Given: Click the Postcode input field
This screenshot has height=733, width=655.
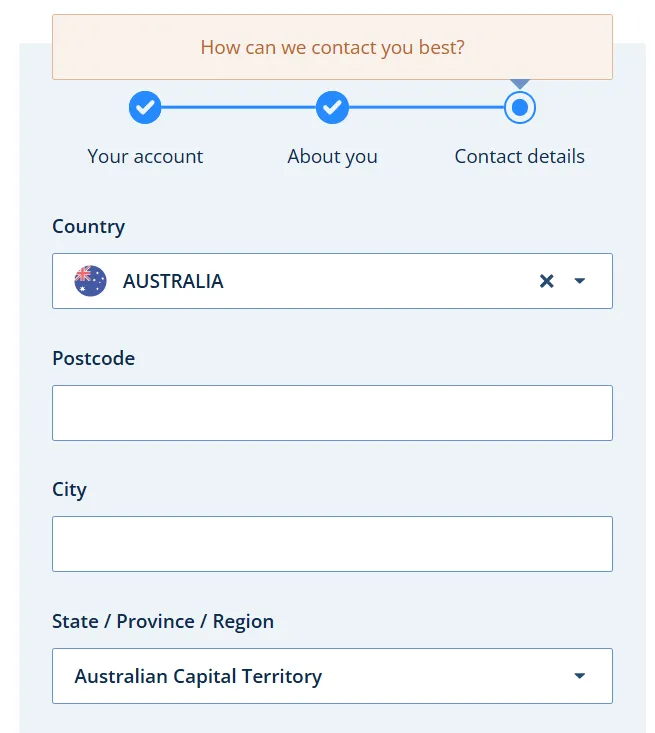Looking at the screenshot, I should click(332, 413).
